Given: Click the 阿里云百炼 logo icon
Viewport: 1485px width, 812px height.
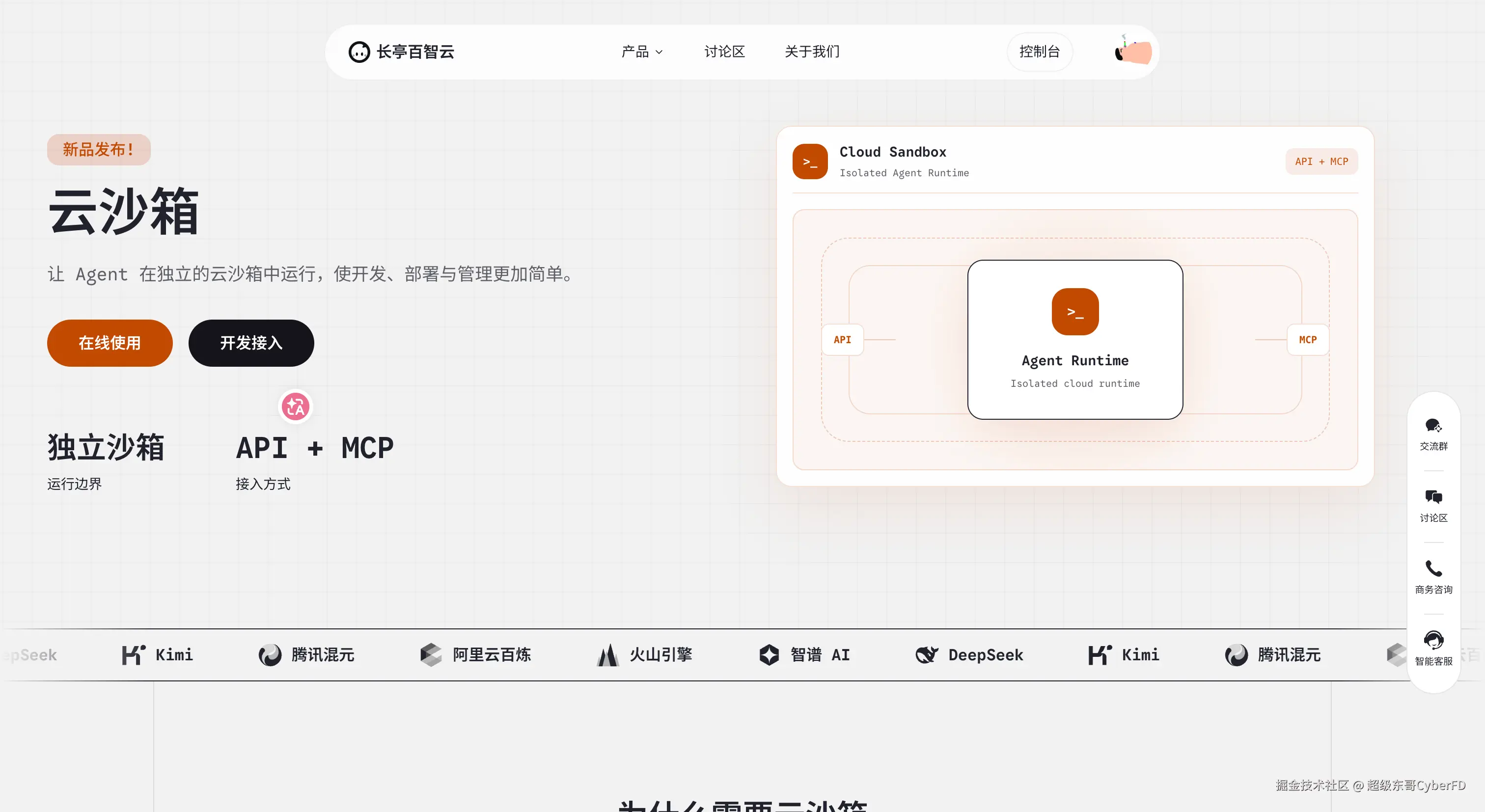Looking at the screenshot, I should [x=431, y=655].
